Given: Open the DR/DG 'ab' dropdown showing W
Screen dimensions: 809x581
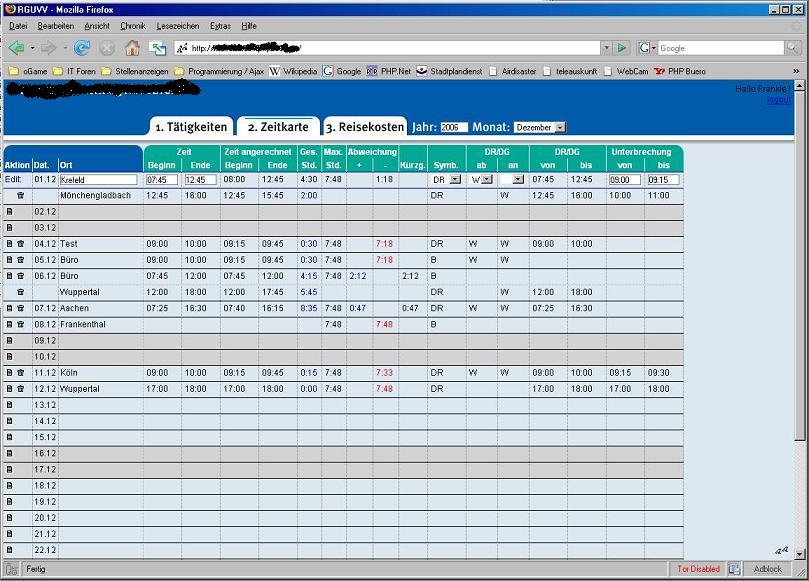Looking at the screenshot, I should tap(487, 180).
